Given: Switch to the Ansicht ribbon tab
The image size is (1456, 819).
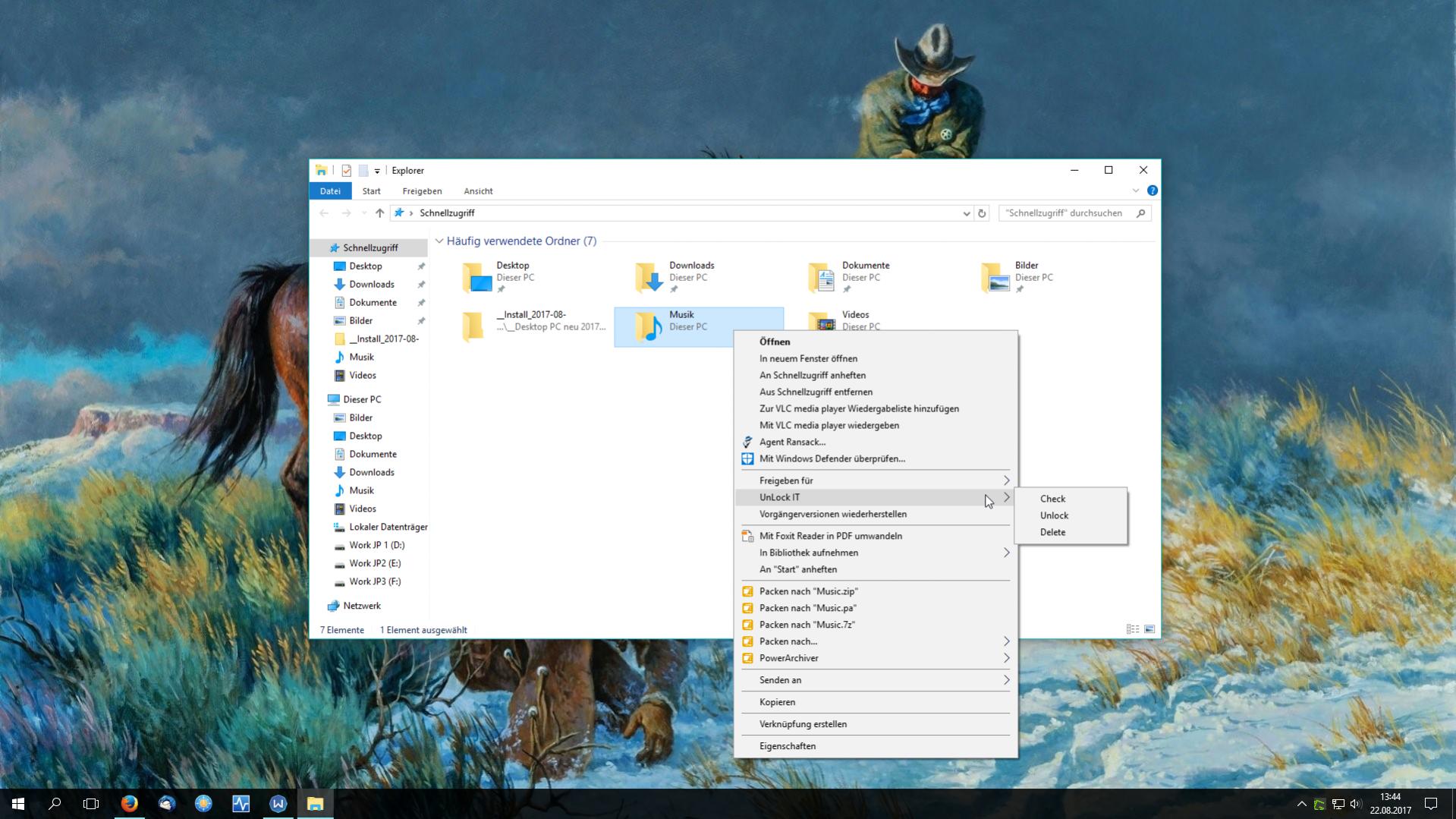Looking at the screenshot, I should pyautogui.click(x=478, y=191).
